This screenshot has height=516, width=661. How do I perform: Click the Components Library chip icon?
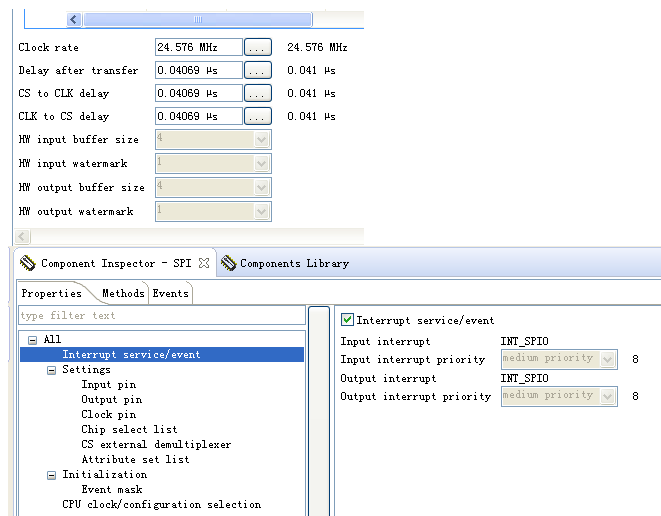[228, 263]
